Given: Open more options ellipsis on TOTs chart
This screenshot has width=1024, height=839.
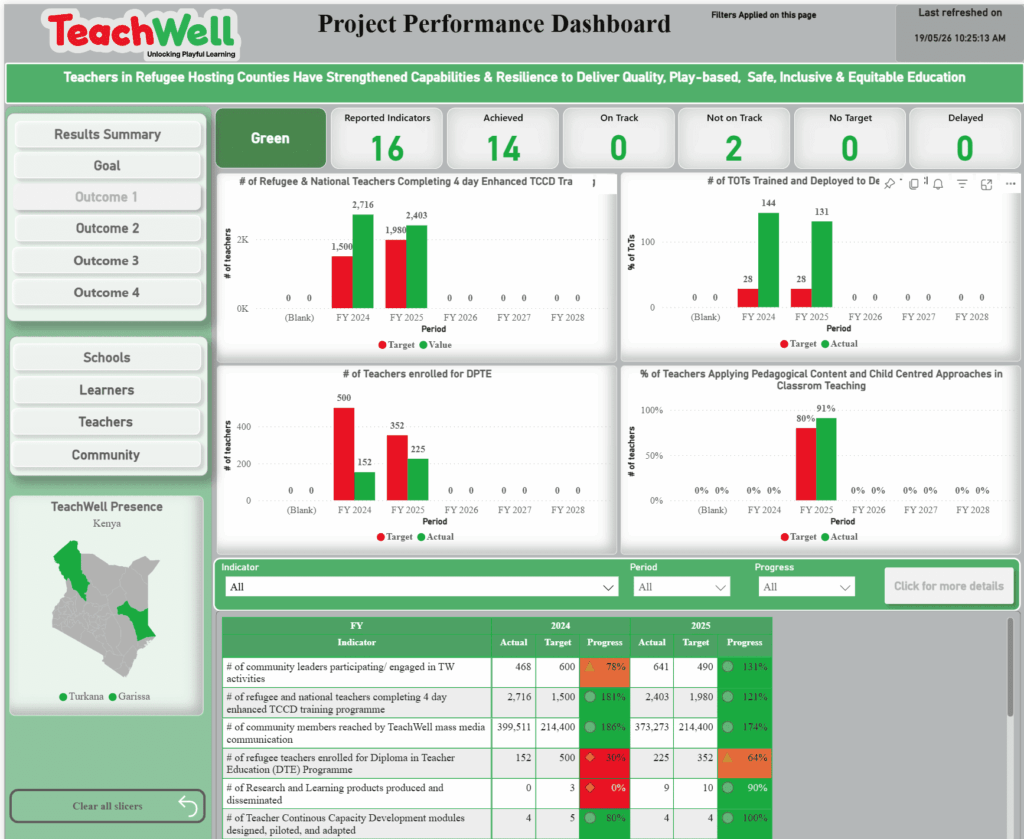Looking at the screenshot, I should [1010, 184].
